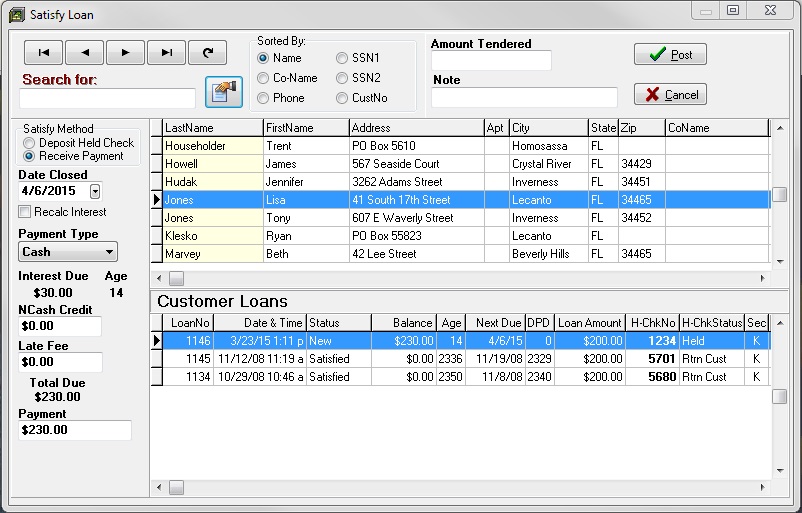Image resolution: width=802 pixels, height=513 pixels.
Task: Click the City column header
Action: tap(549, 128)
